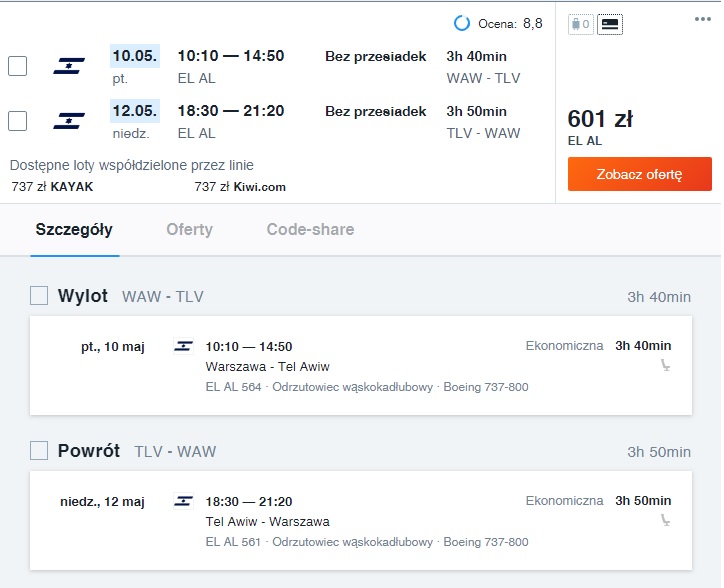Open the Code-share tab
724x588 pixels.
(x=310, y=230)
